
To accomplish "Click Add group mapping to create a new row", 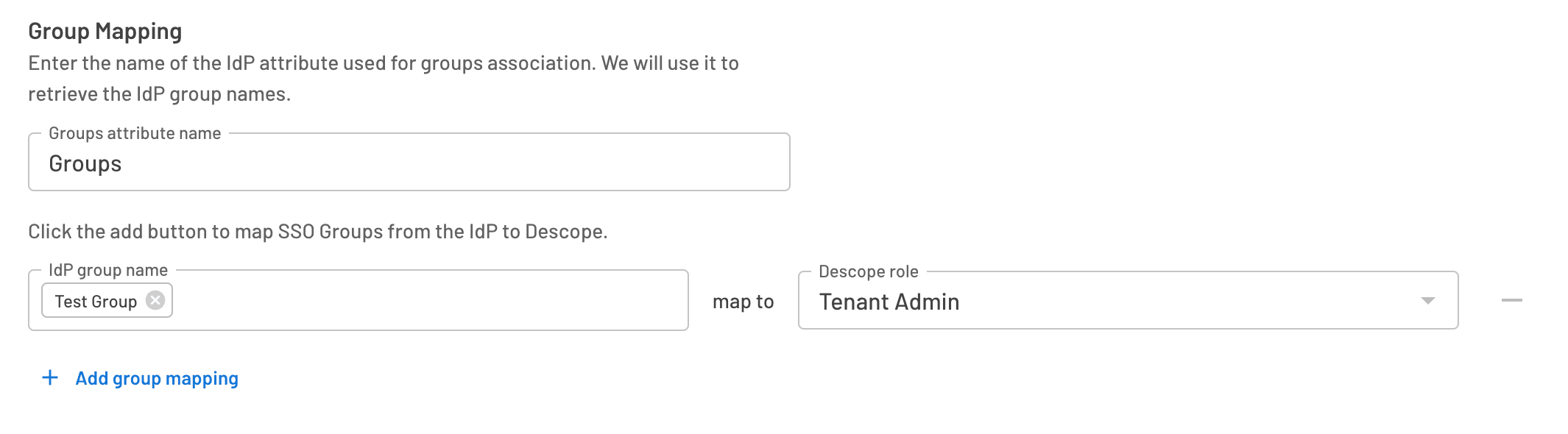I will (155, 377).
